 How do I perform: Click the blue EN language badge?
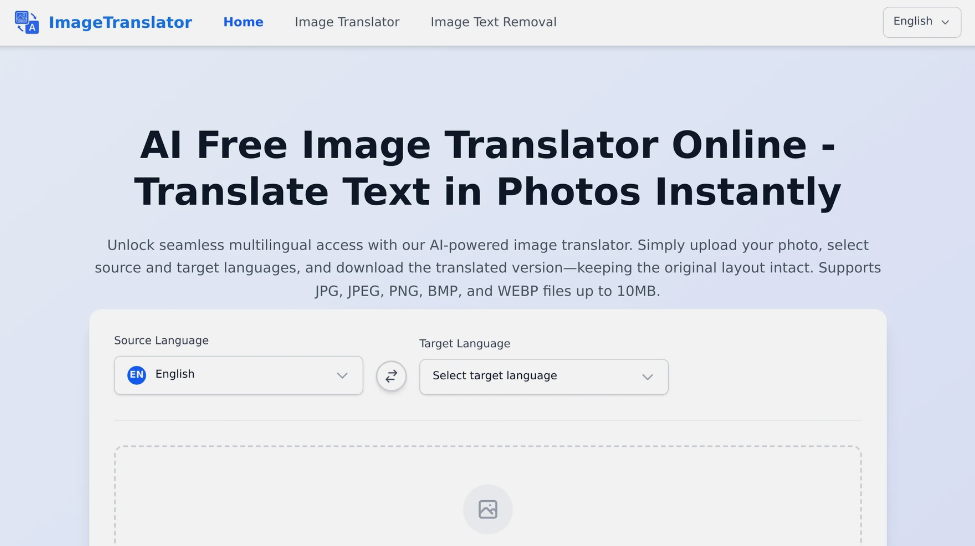click(x=136, y=375)
